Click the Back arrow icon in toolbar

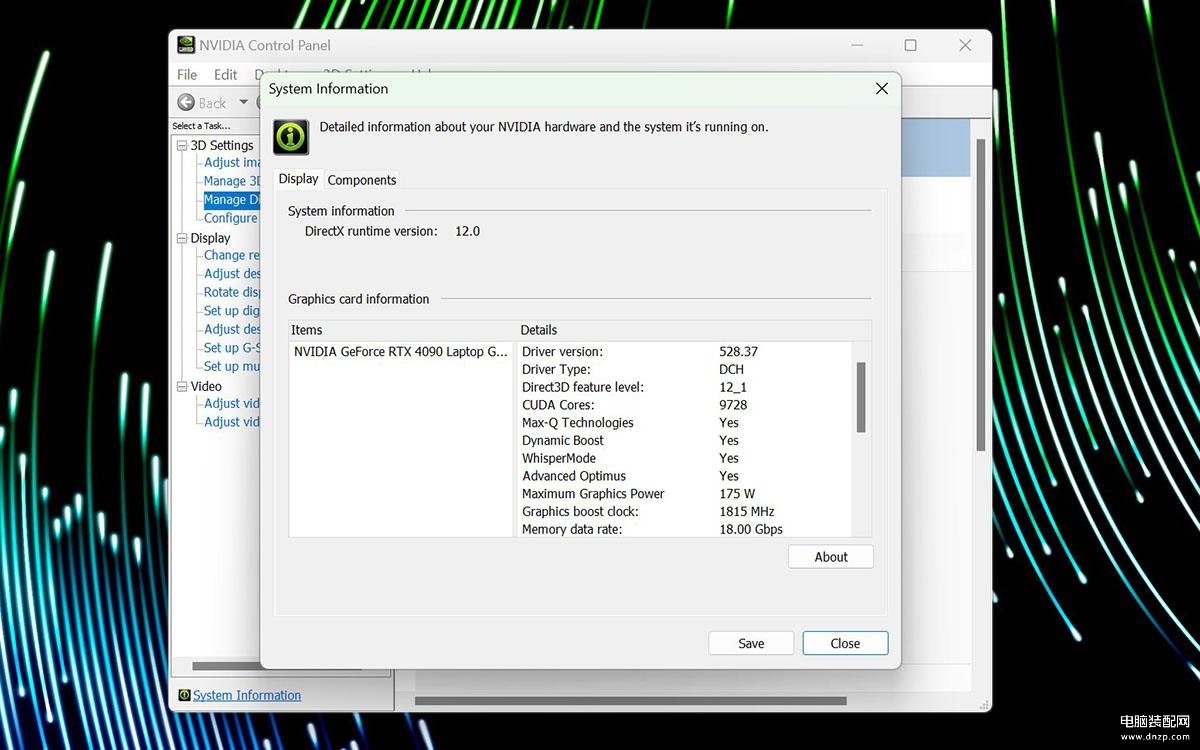point(186,102)
